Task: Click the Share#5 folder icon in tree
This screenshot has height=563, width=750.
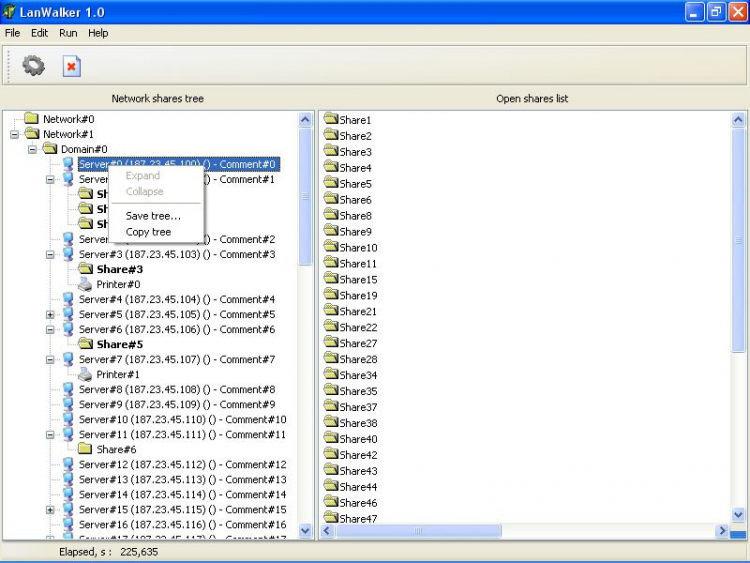Action: 86,344
